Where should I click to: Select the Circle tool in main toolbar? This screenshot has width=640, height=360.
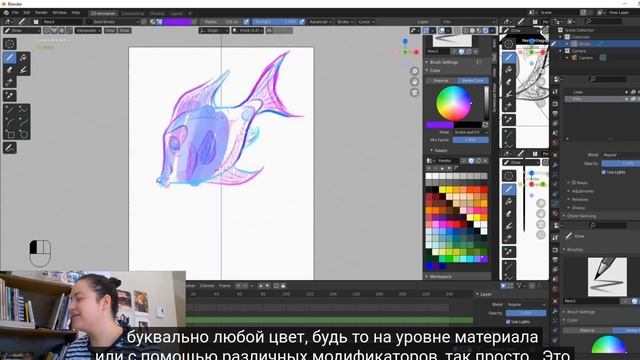click(23, 134)
